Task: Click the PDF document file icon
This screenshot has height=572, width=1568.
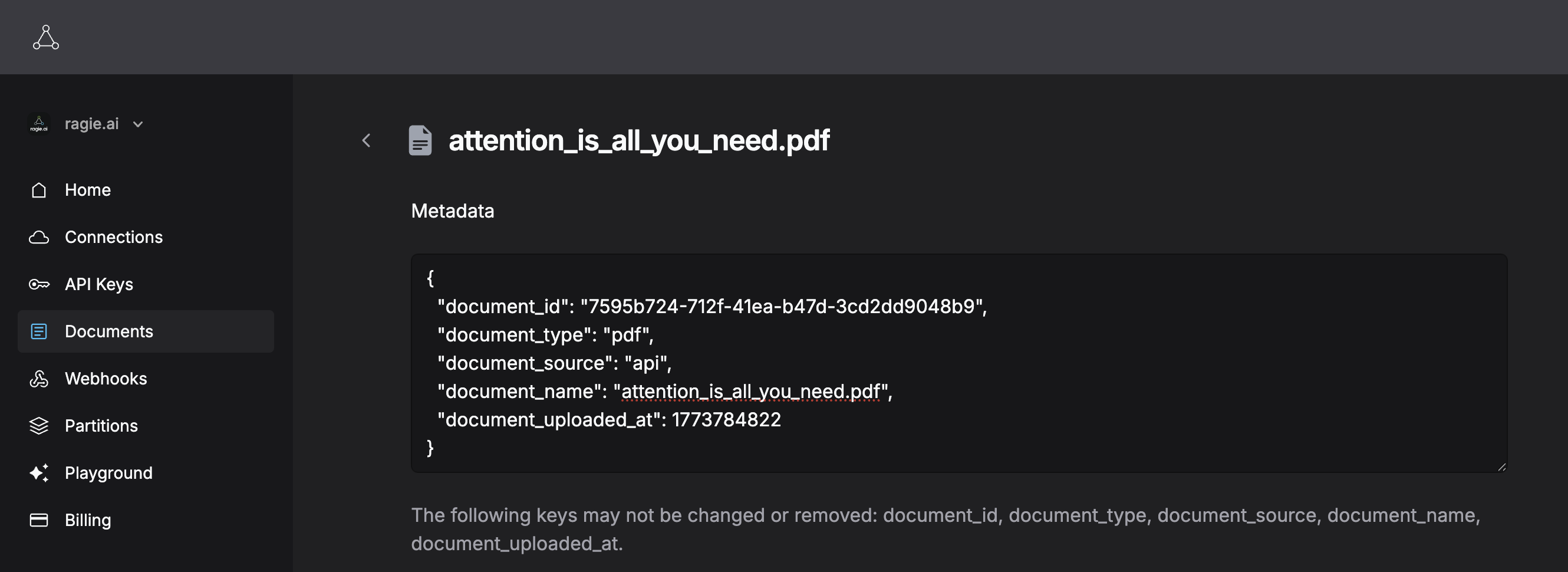Action: coord(420,141)
